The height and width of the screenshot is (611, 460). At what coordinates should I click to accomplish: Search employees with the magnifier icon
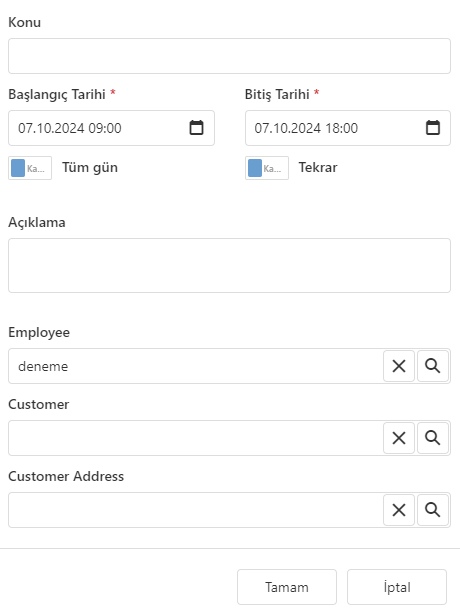(x=433, y=366)
